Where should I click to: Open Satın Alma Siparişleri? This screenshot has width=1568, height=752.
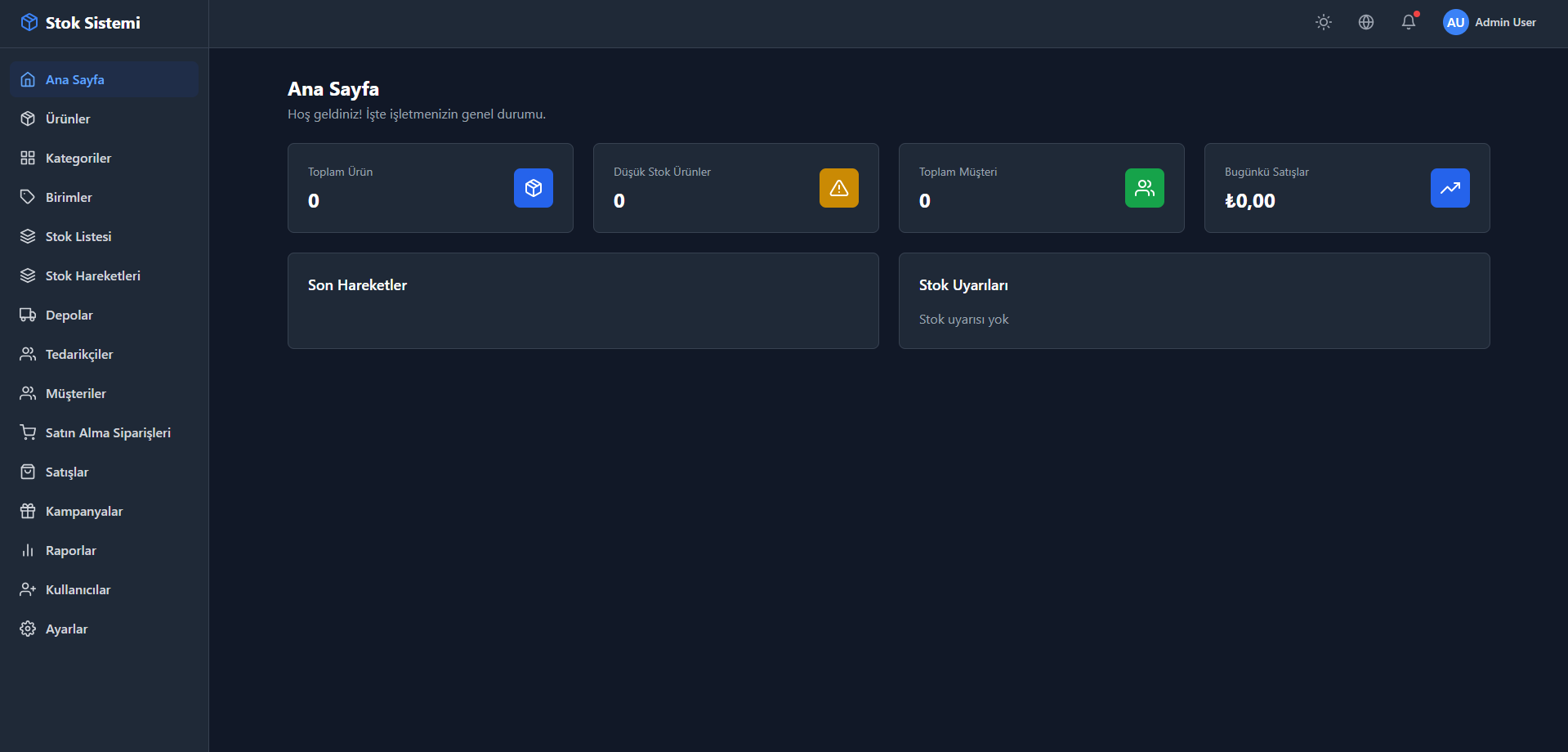point(104,432)
